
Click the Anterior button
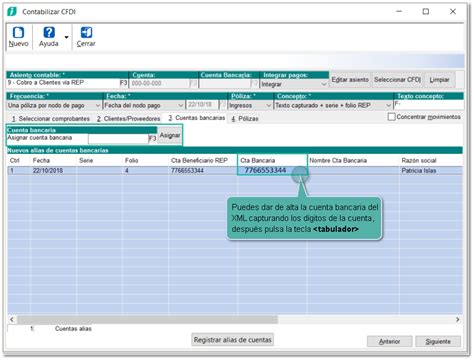point(389,342)
